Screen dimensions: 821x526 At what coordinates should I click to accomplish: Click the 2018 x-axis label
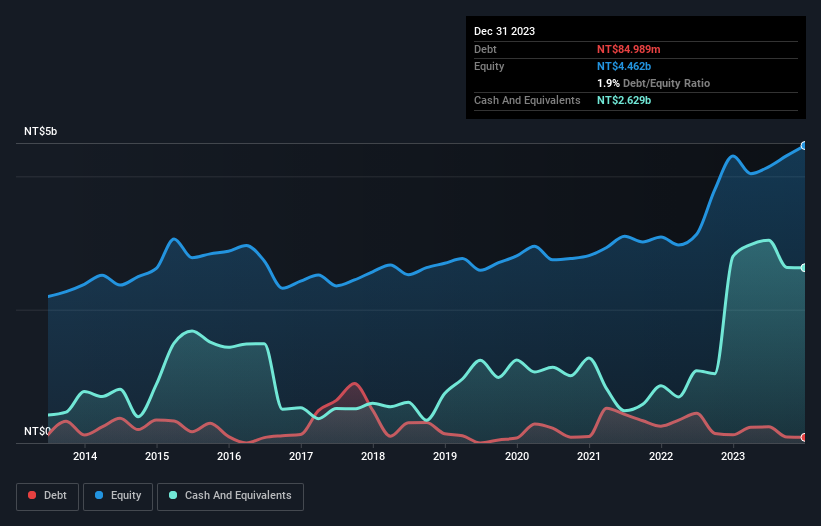pos(373,456)
